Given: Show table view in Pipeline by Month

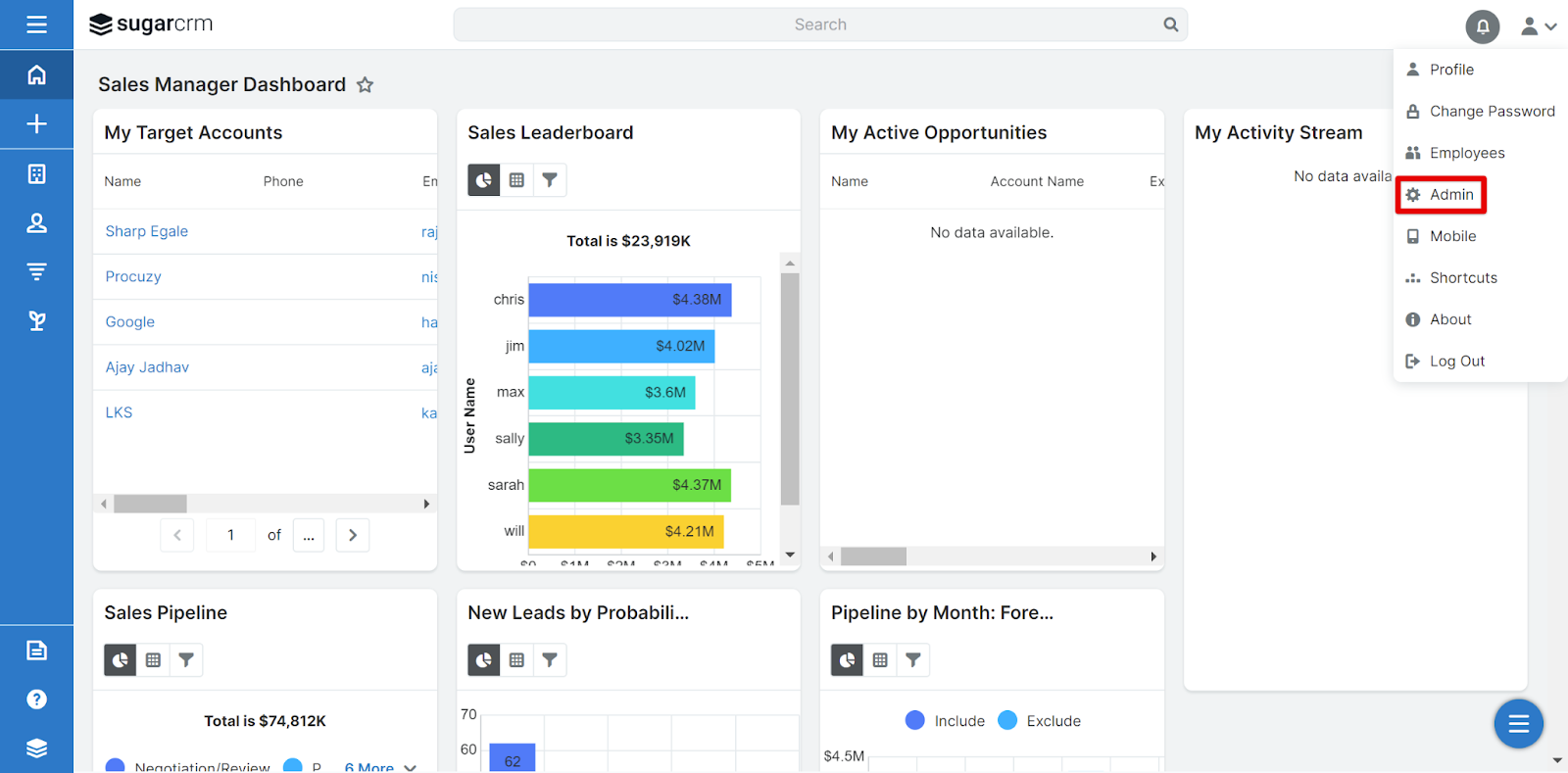Looking at the screenshot, I should (x=880, y=660).
